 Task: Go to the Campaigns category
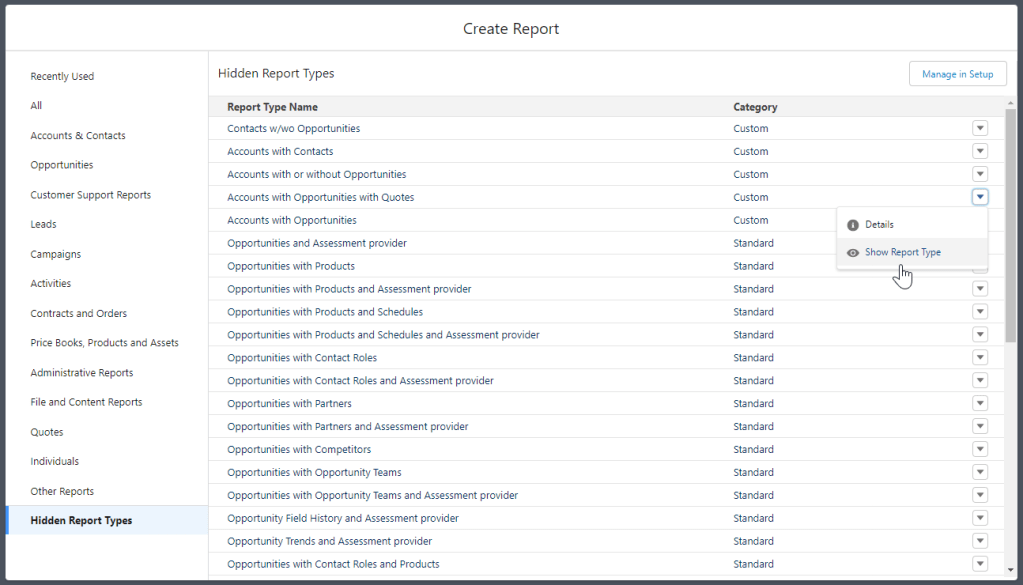pyautogui.click(x=56, y=254)
